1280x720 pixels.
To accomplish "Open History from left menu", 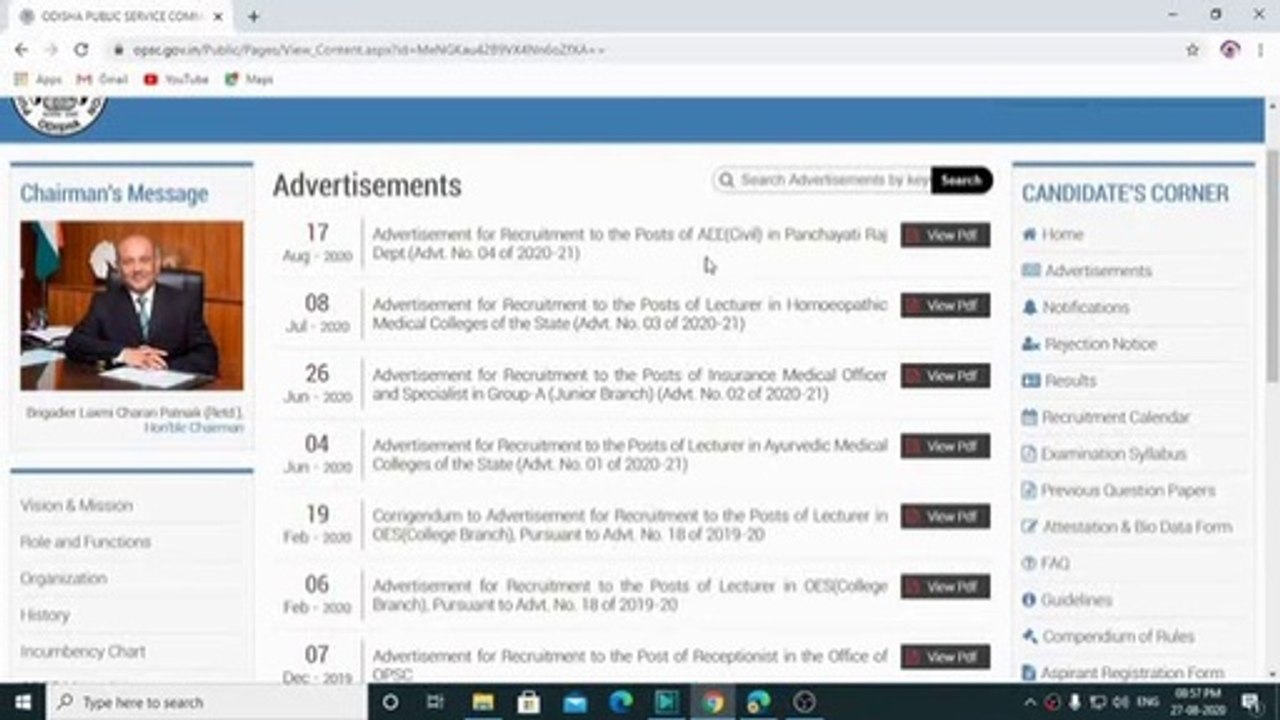I will click(45, 615).
